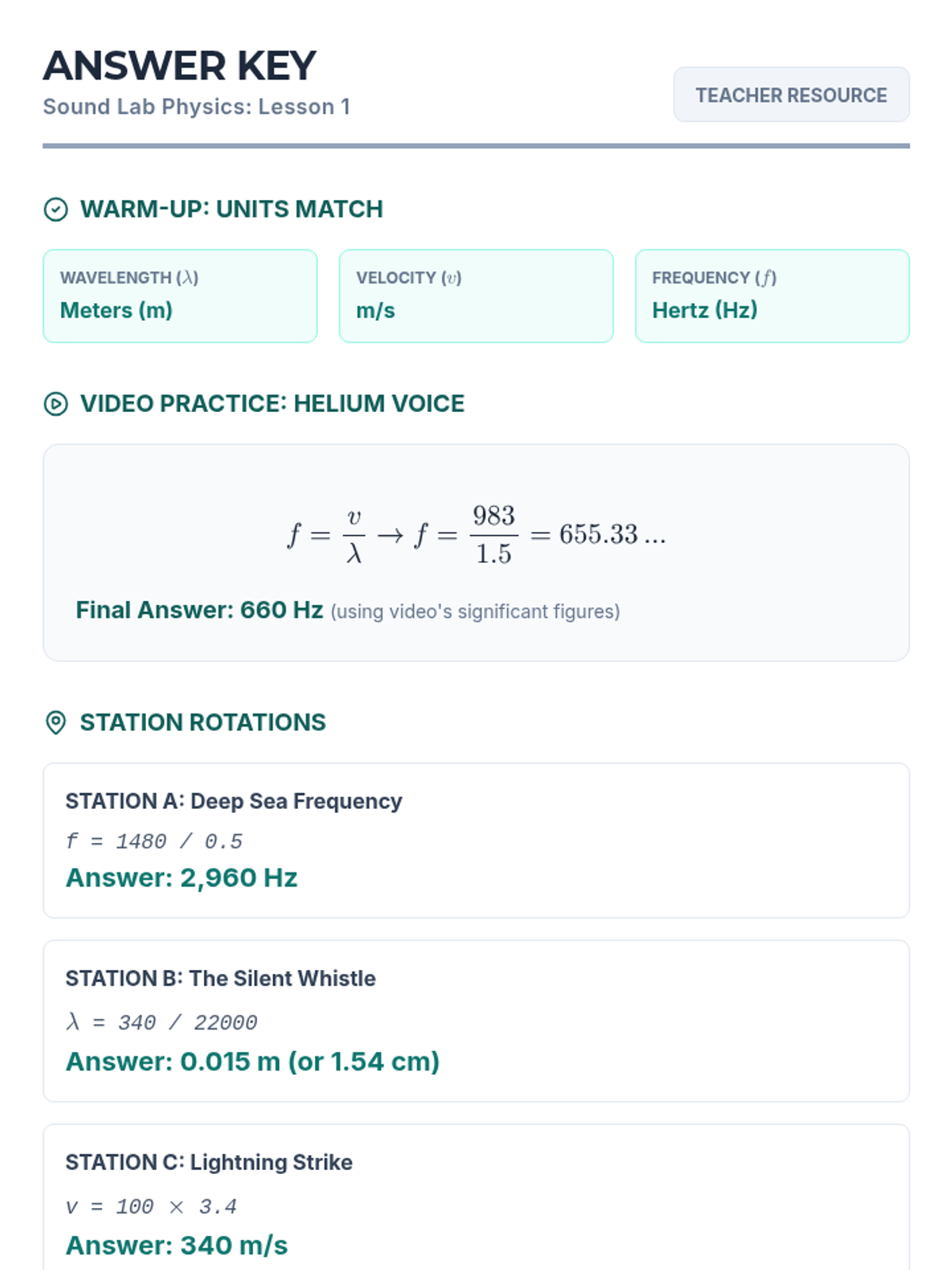This screenshot has width=952, height=1270.
Task: Click Answer 0.015 m (or 1.54 cm)
Action: (x=252, y=1062)
